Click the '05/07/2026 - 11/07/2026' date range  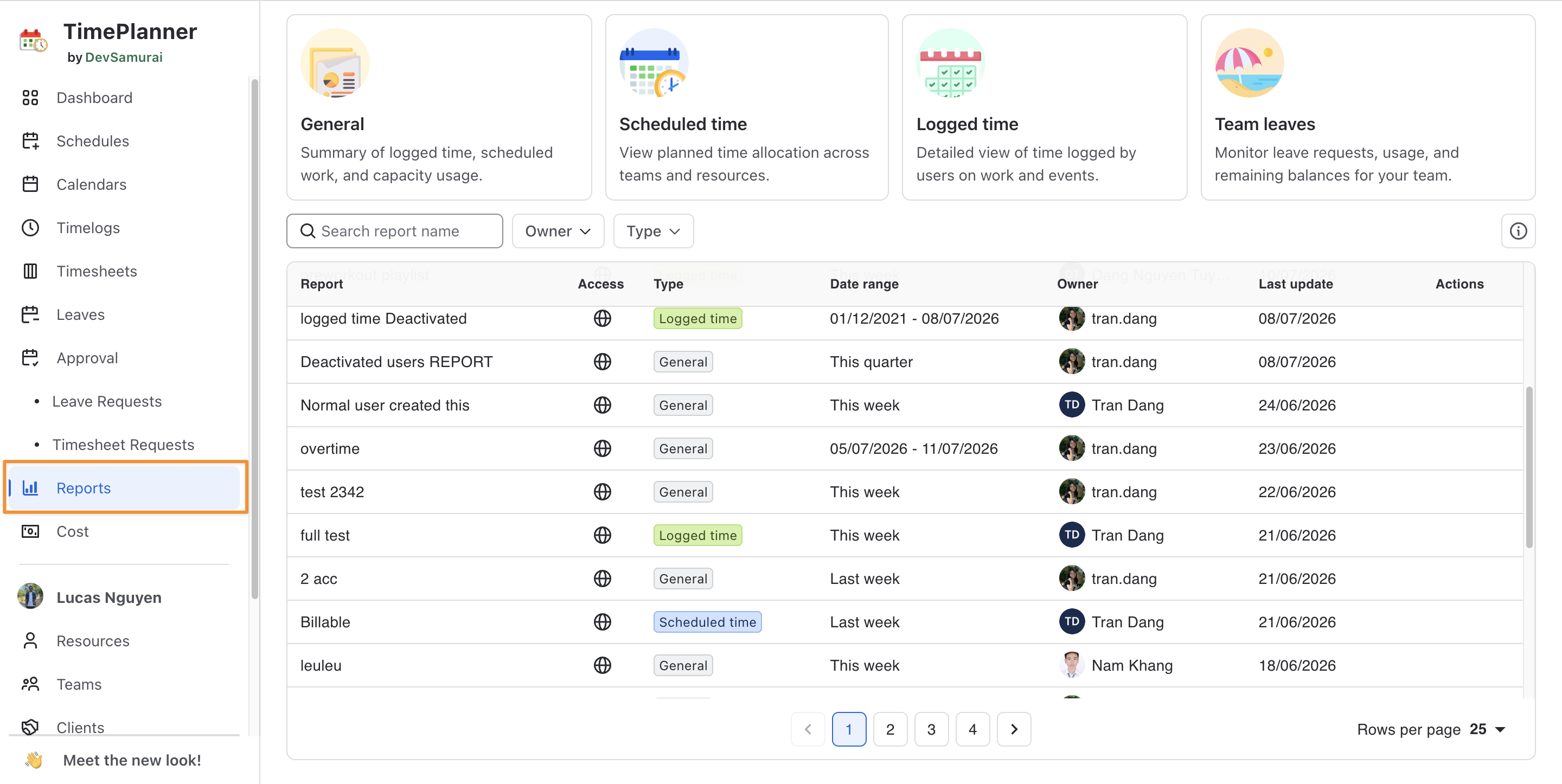(914, 449)
